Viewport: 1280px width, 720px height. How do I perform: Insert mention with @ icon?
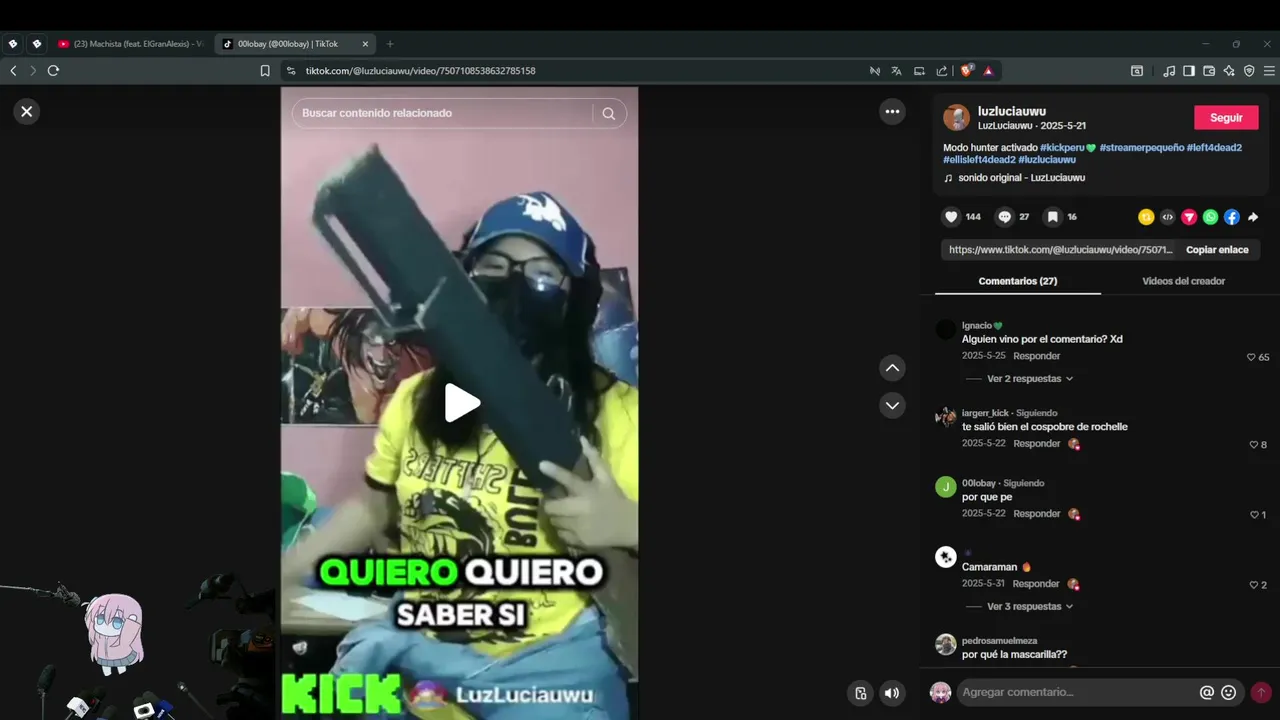[x=1207, y=692]
